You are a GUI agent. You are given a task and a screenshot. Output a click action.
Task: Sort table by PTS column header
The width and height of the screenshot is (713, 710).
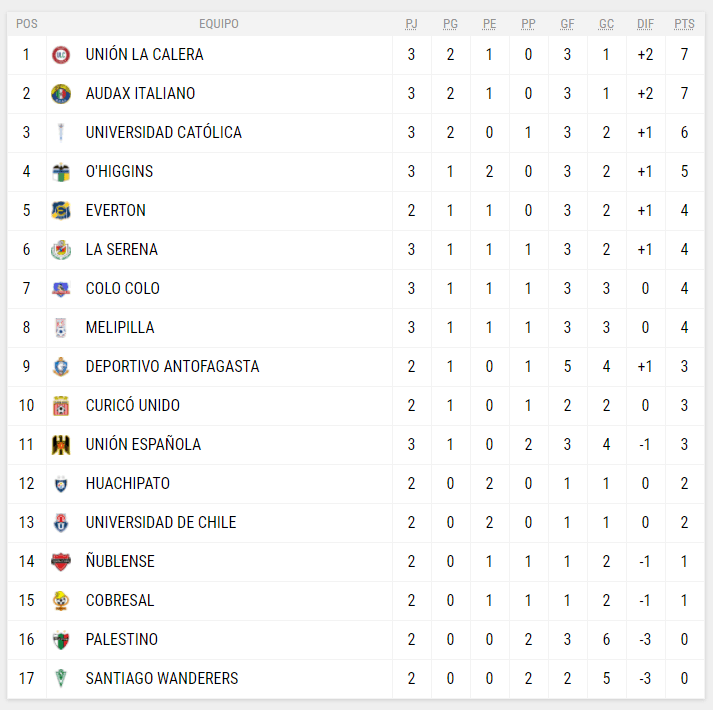tap(684, 24)
